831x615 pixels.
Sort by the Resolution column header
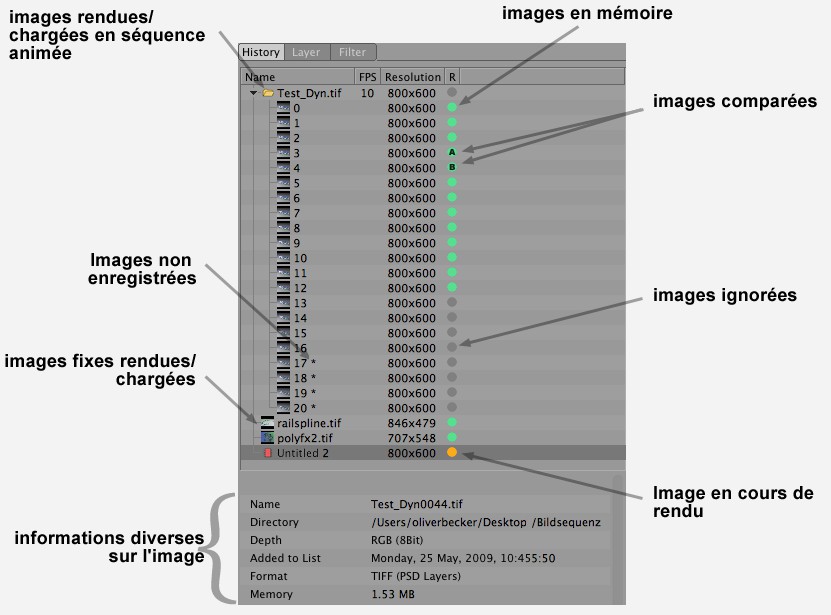412,77
